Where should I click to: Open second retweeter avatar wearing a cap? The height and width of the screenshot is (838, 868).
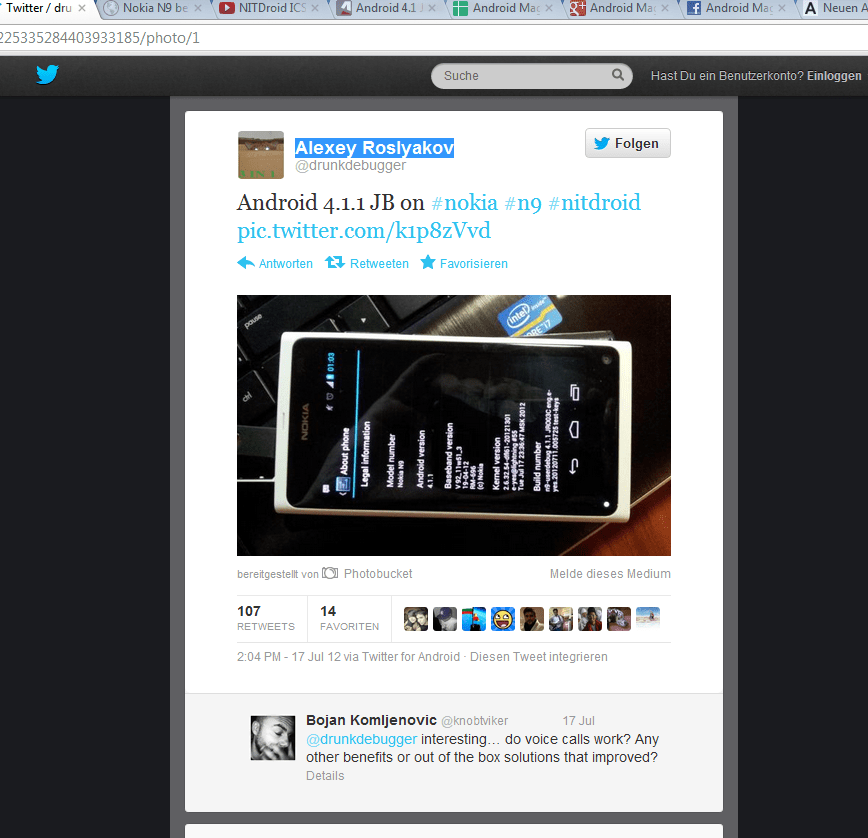point(445,619)
